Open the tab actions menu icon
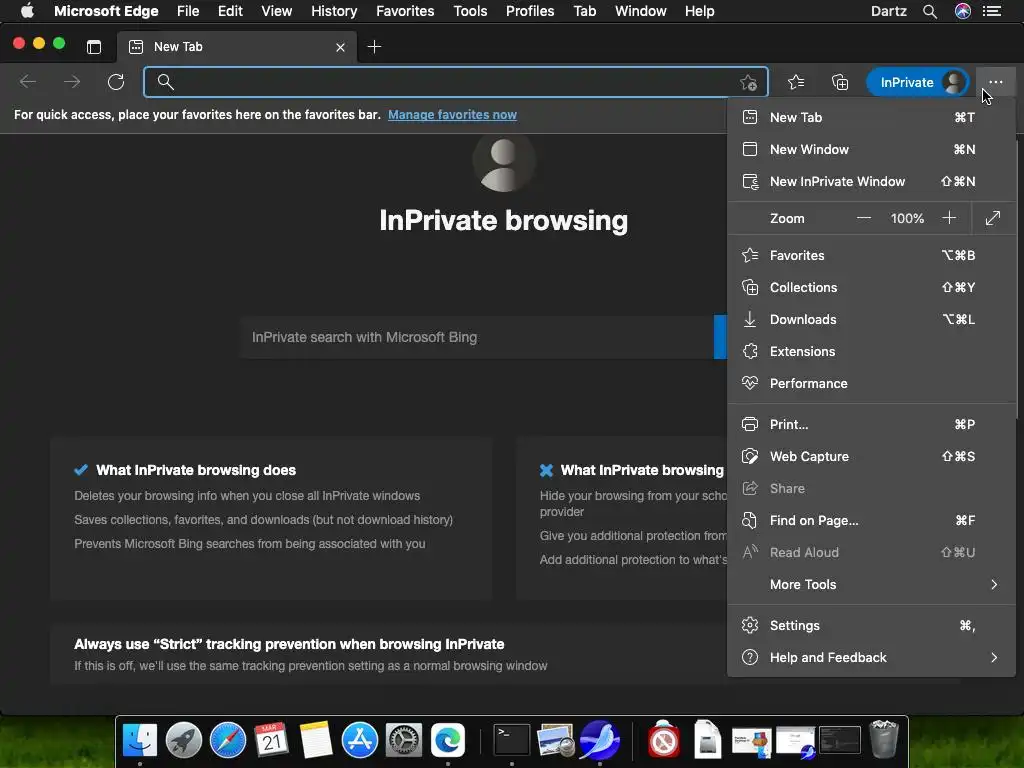The width and height of the screenshot is (1024, 768). point(94,47)
